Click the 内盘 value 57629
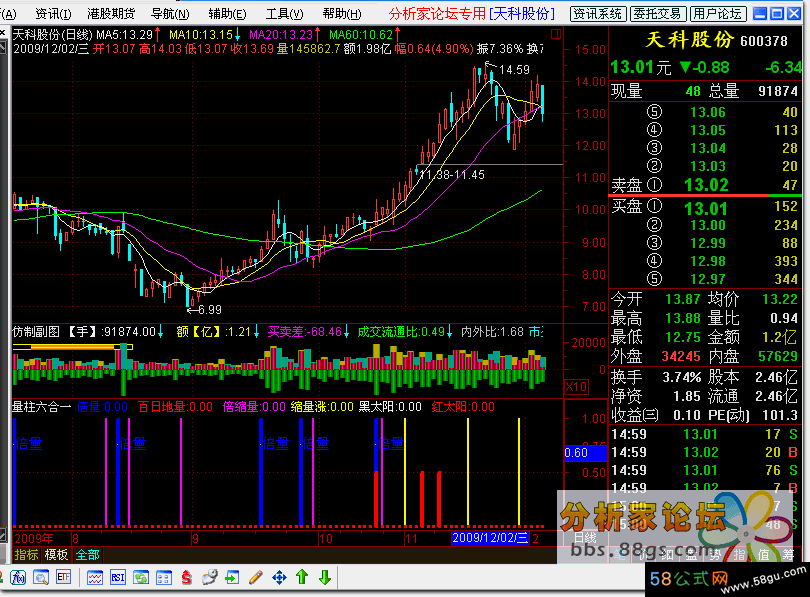 tap(778, 356)
